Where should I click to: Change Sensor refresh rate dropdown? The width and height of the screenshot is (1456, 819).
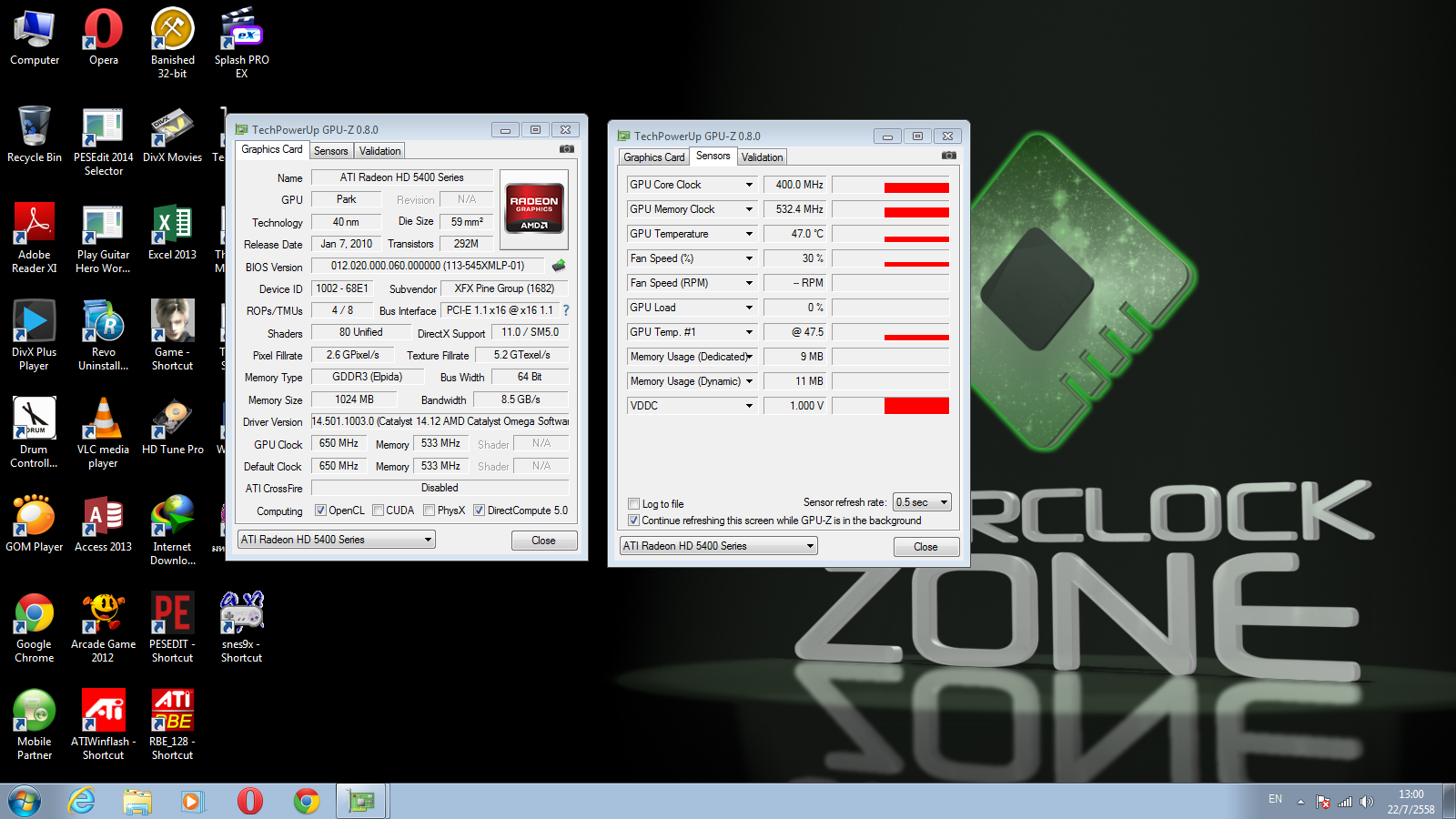(922, 502)
